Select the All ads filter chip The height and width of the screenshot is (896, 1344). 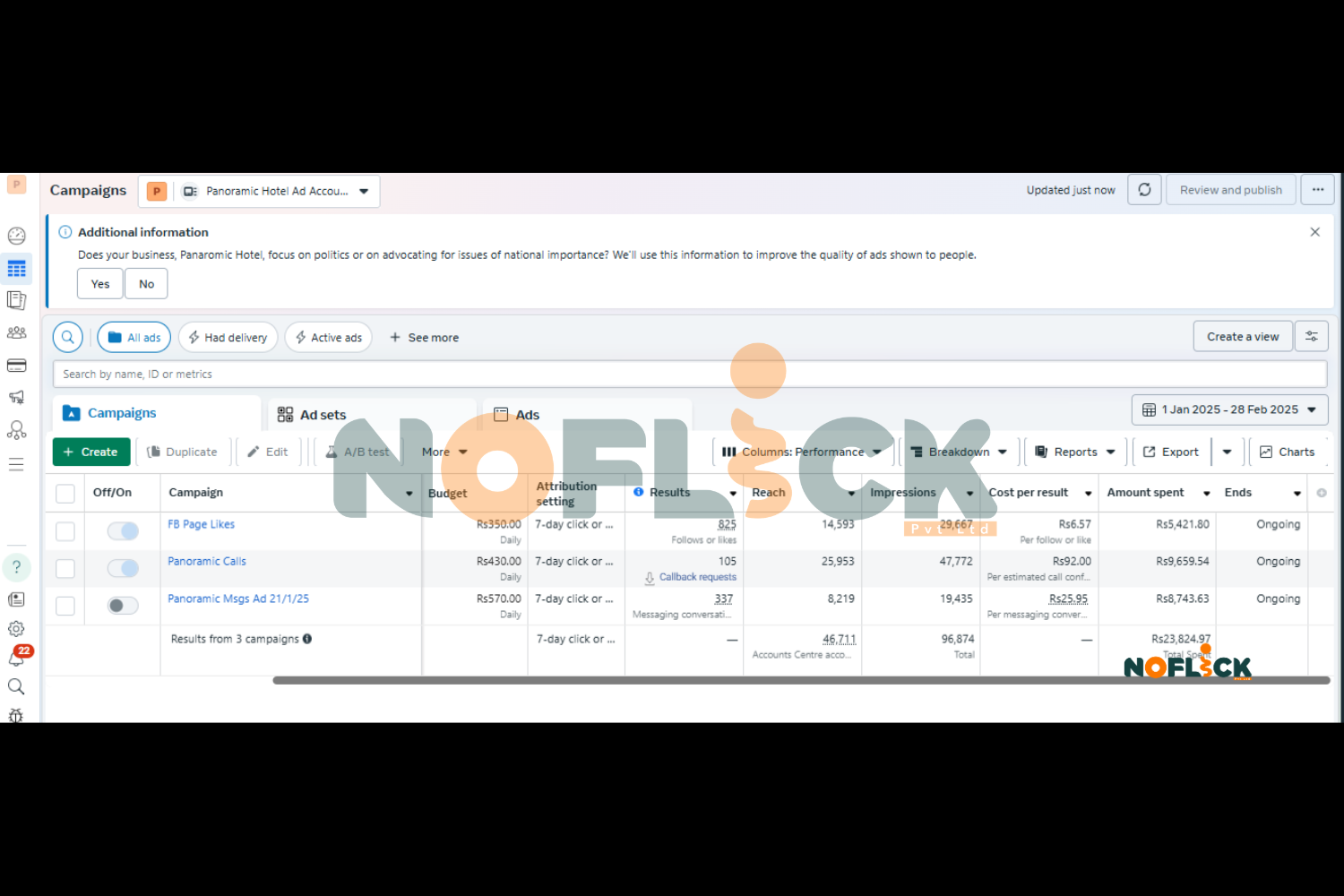(x=134, y=338)
